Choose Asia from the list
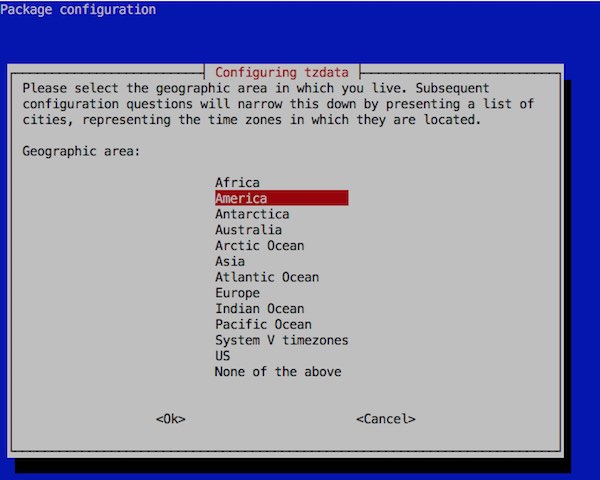Screen dimensions: 600x480 pos(230,262)
